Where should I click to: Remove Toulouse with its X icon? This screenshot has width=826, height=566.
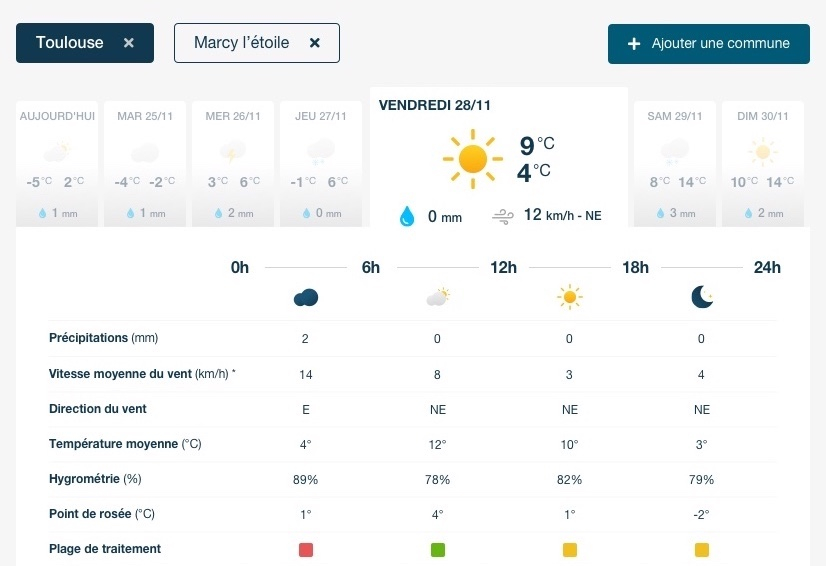[x=129, y=43]
